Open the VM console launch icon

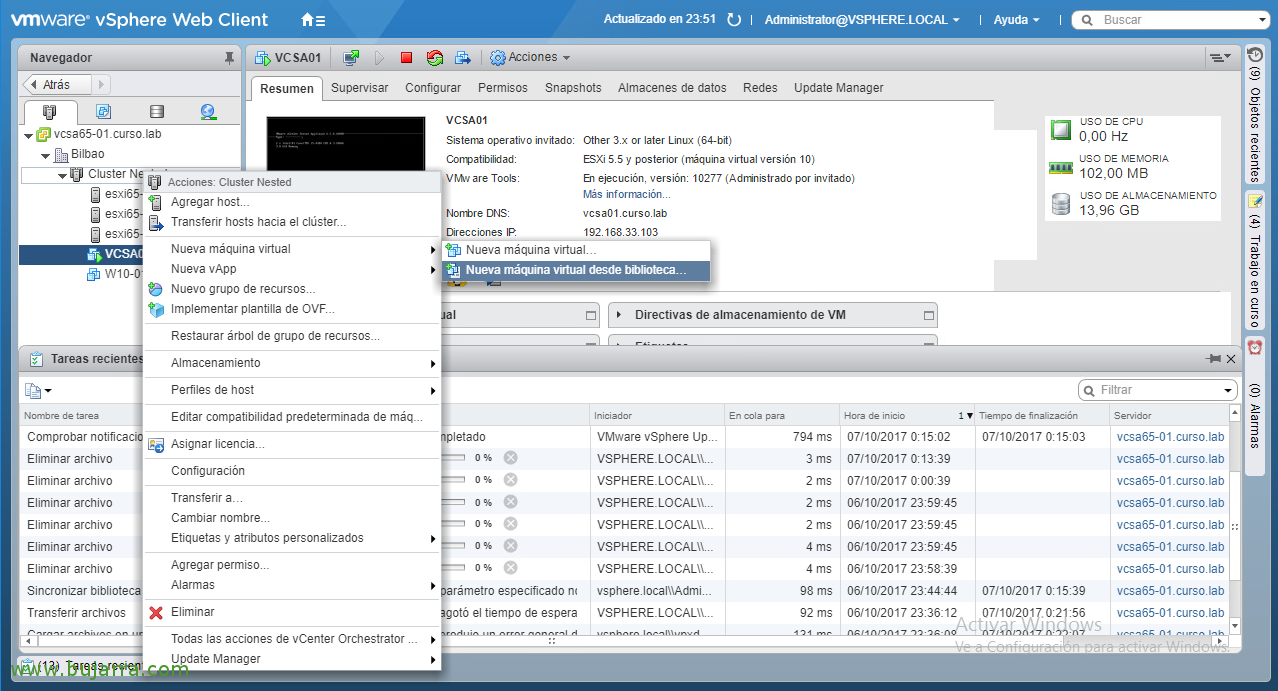click(351, 58)
